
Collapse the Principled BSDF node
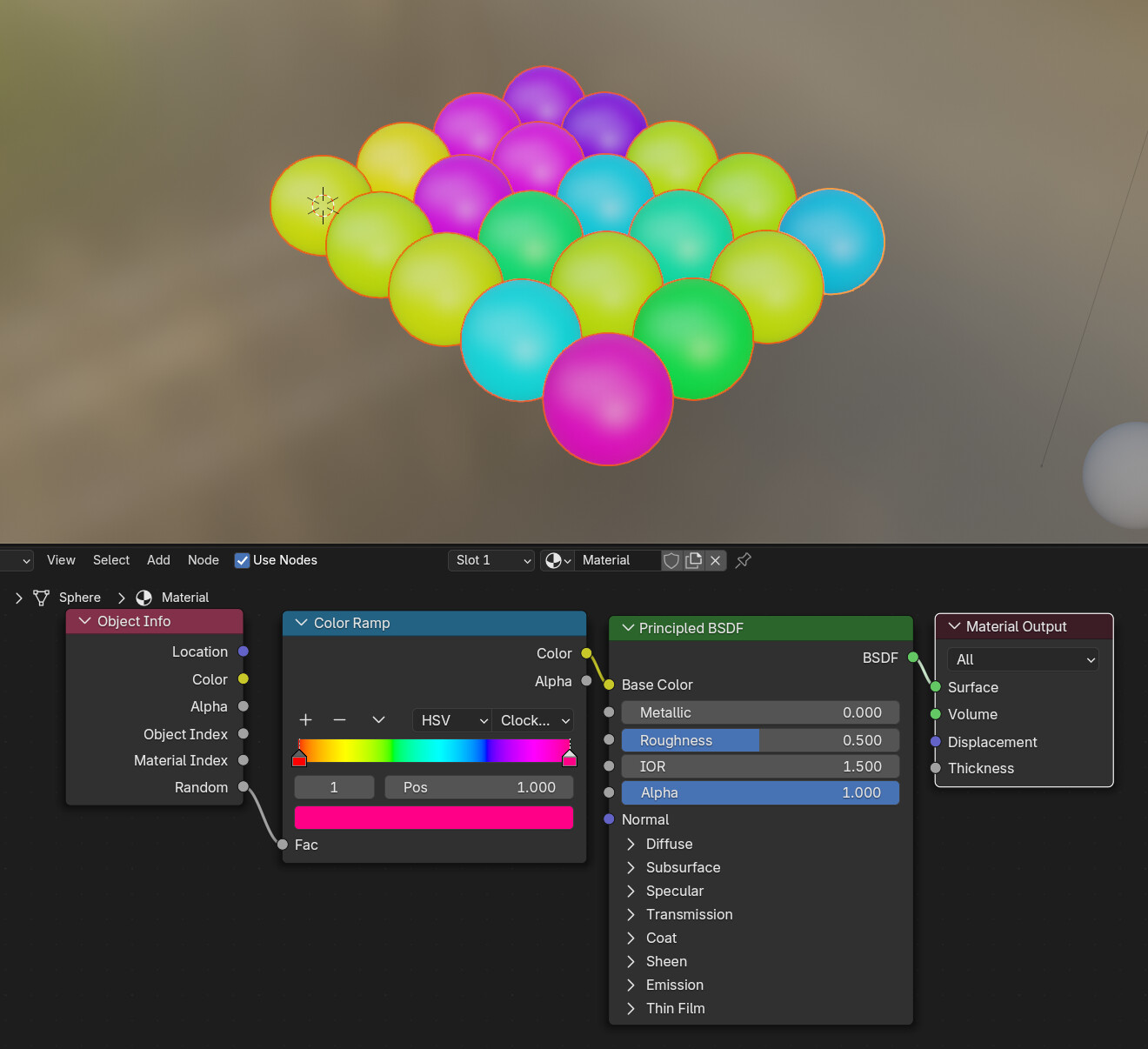(628, 628)
